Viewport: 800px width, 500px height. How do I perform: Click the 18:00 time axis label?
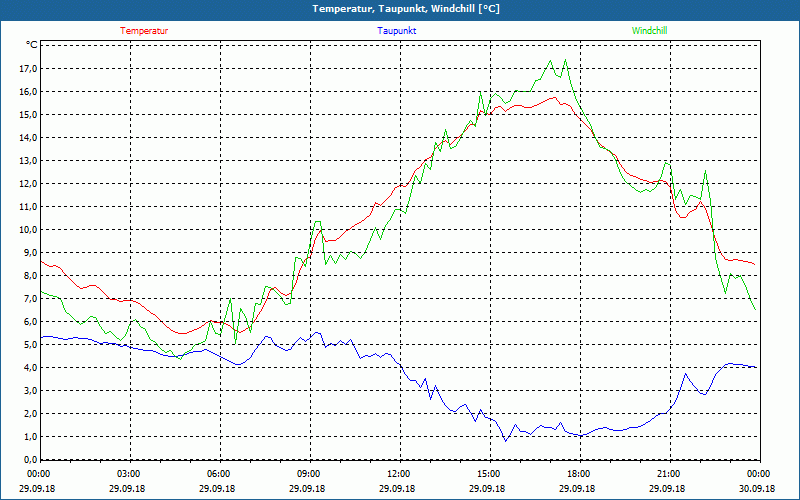pyautogui.click(x=578, y=474)
